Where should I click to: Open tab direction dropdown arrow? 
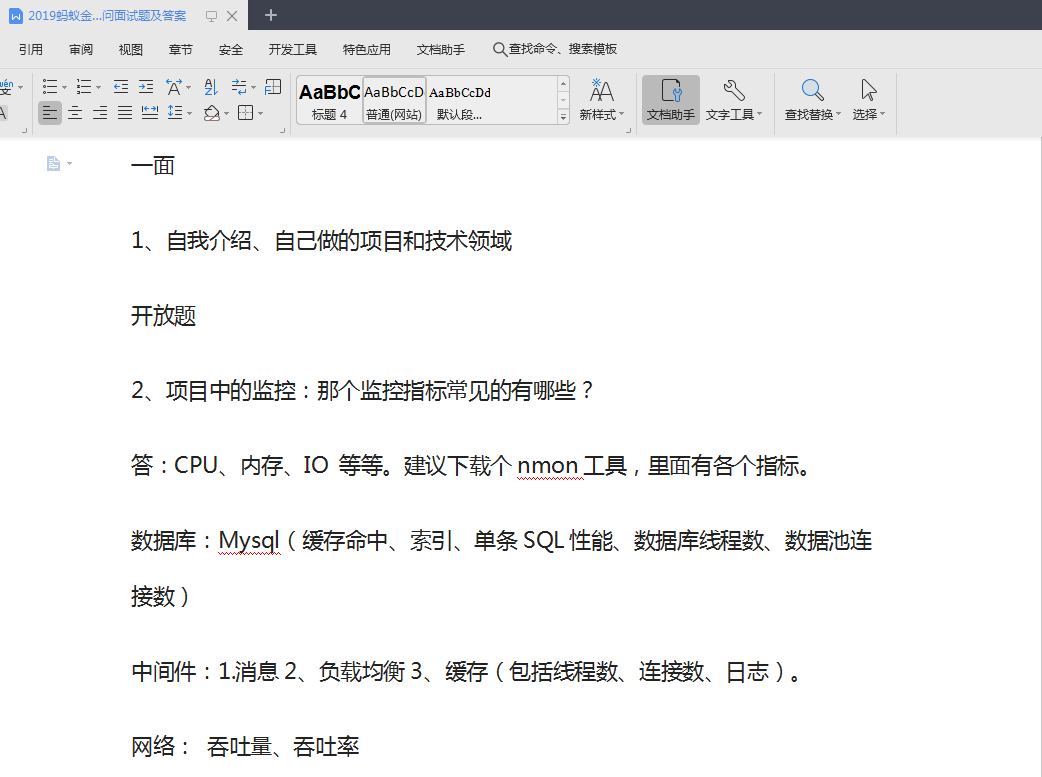253,87
